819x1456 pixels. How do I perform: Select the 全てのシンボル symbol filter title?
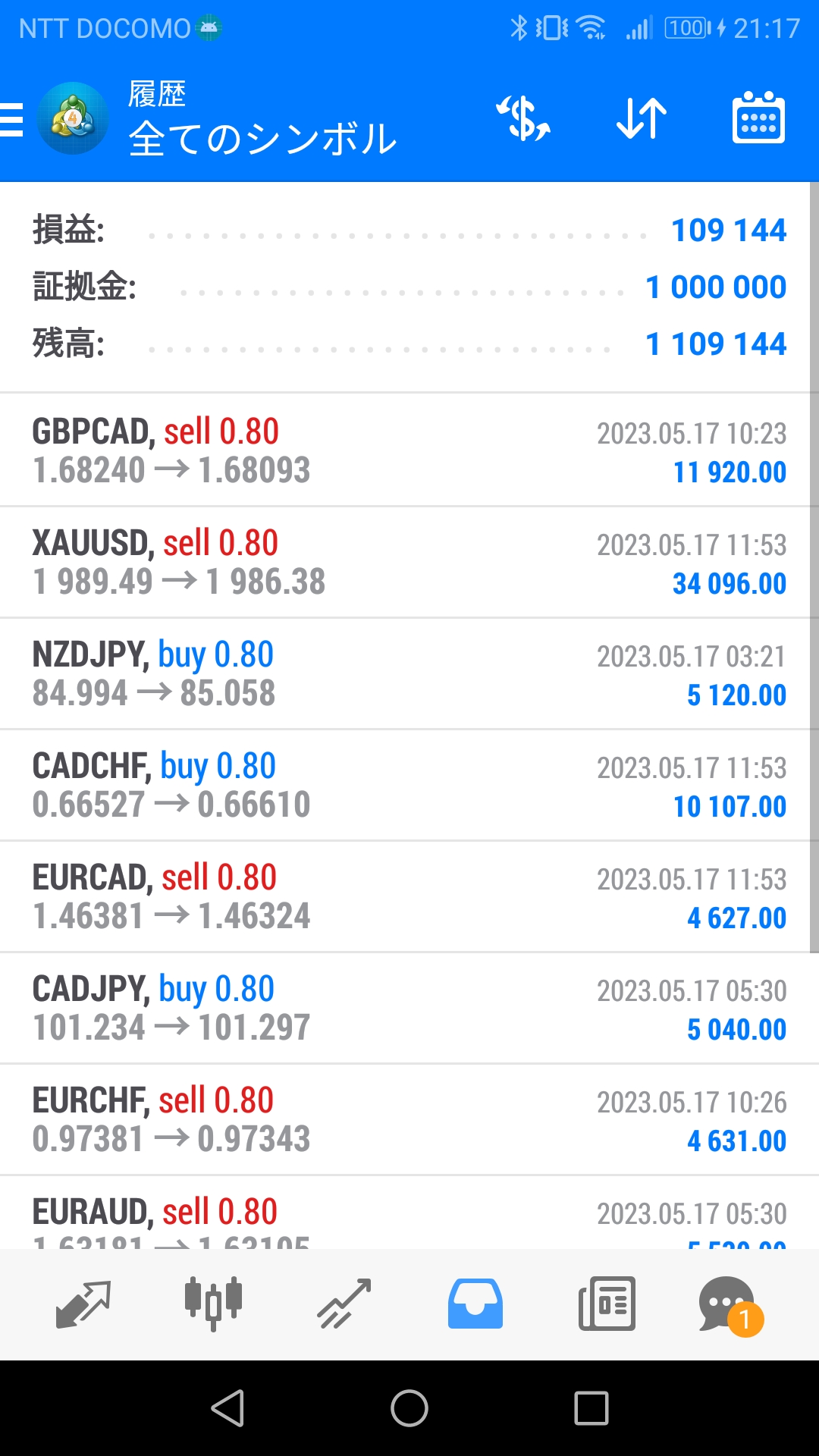click(x=262, y=139)
